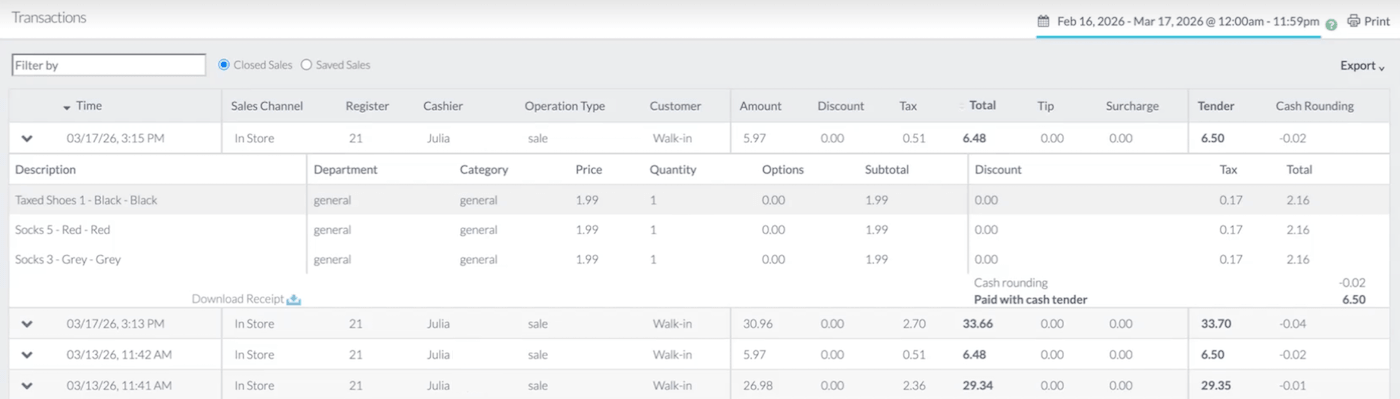
Task: Sort by the Operation Type column header
Action: pos(565,106)
